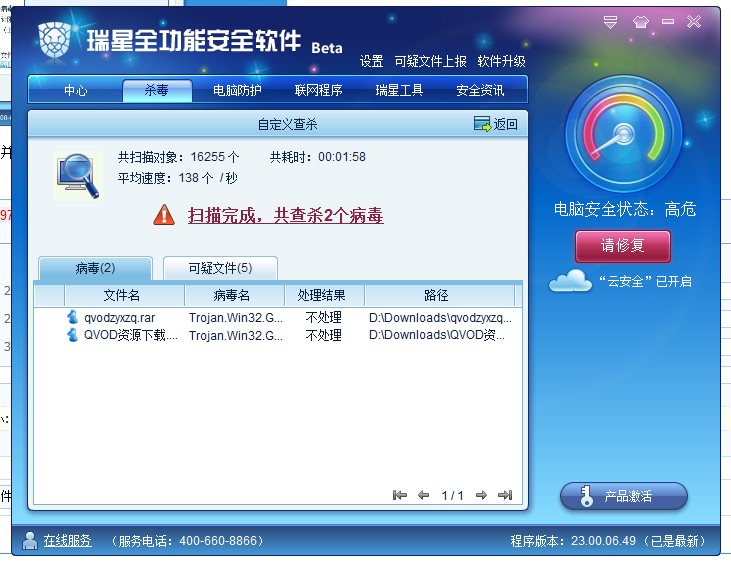Viewport: 731px width, 562px height.
Task: Click the 共扫描对象: 16255 个 text
Action: pyautogui.click(x=179, y=157)
